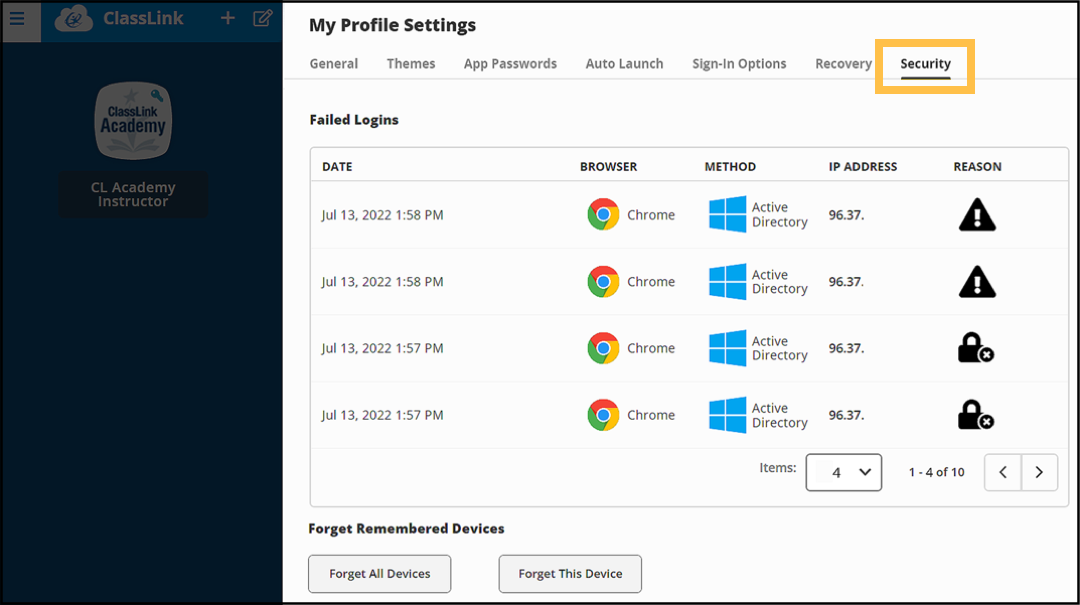The height and width of the screenshot is (605, 1080).
Task: Launch the CL Academy Instructor app
Action: click(x=133, y=120)
